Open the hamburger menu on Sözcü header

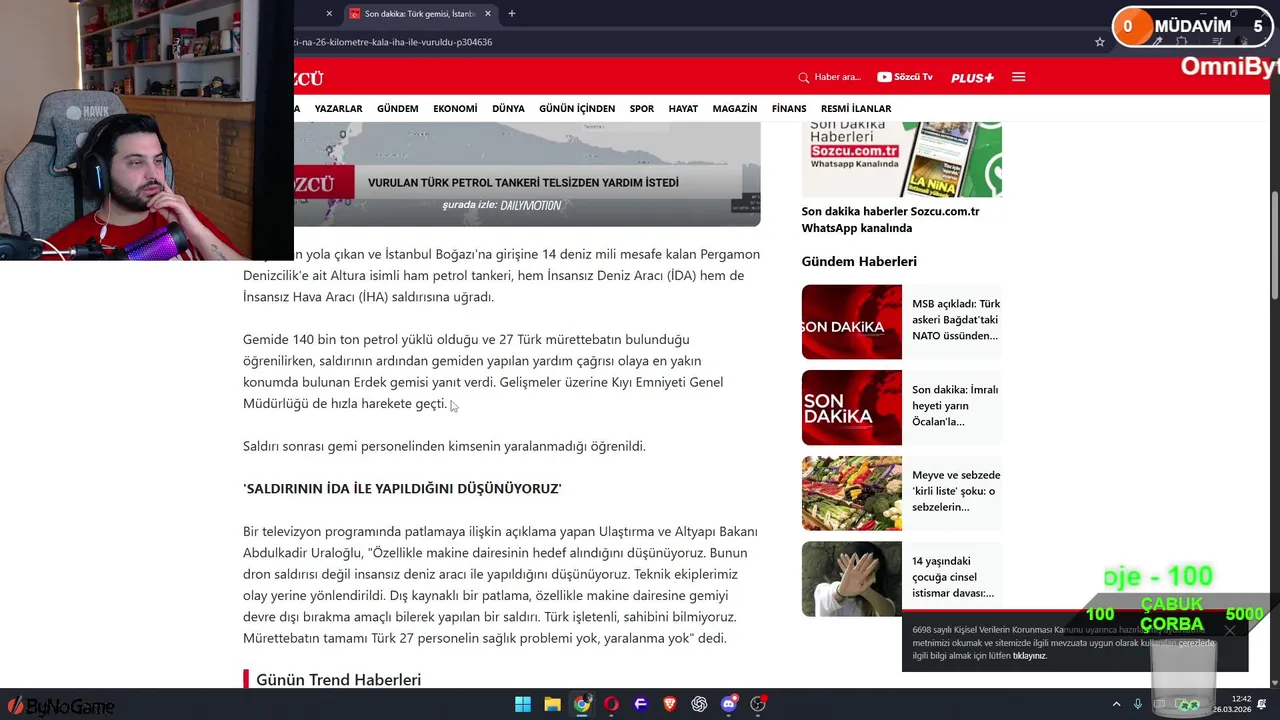point(1018,77)
